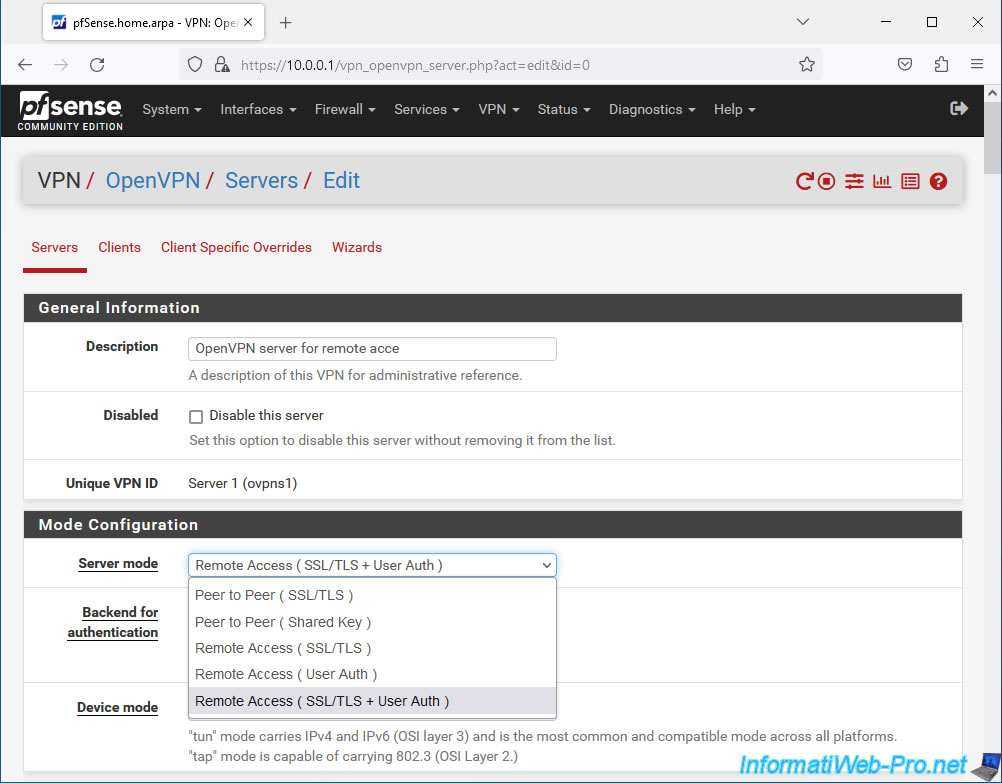
Task: Click the stop service icon
Action: pyautogui.click(x=826, y=182)
